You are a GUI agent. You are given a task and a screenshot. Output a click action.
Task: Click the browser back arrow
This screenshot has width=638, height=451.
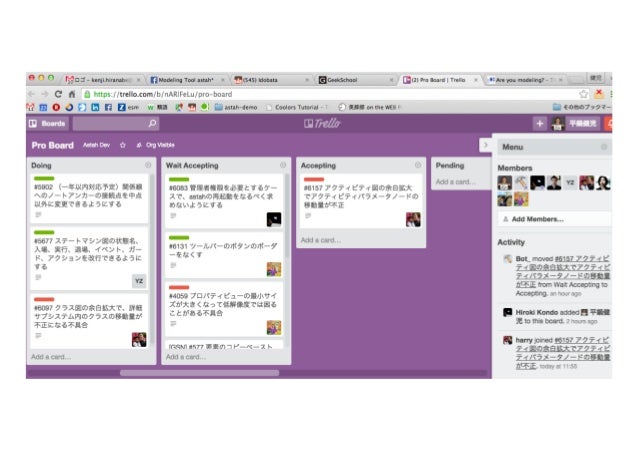(31, 94)
